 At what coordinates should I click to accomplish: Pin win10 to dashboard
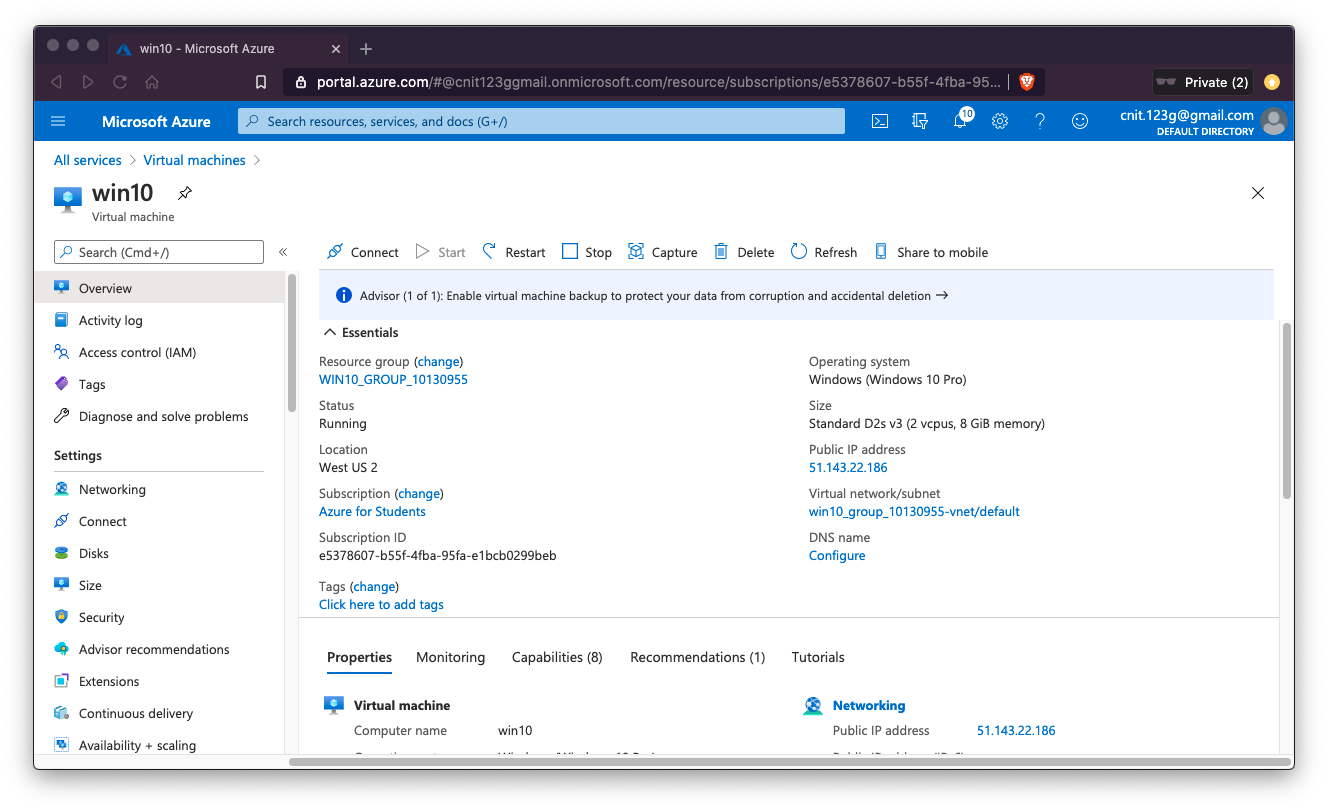click(x=184, y=193)
